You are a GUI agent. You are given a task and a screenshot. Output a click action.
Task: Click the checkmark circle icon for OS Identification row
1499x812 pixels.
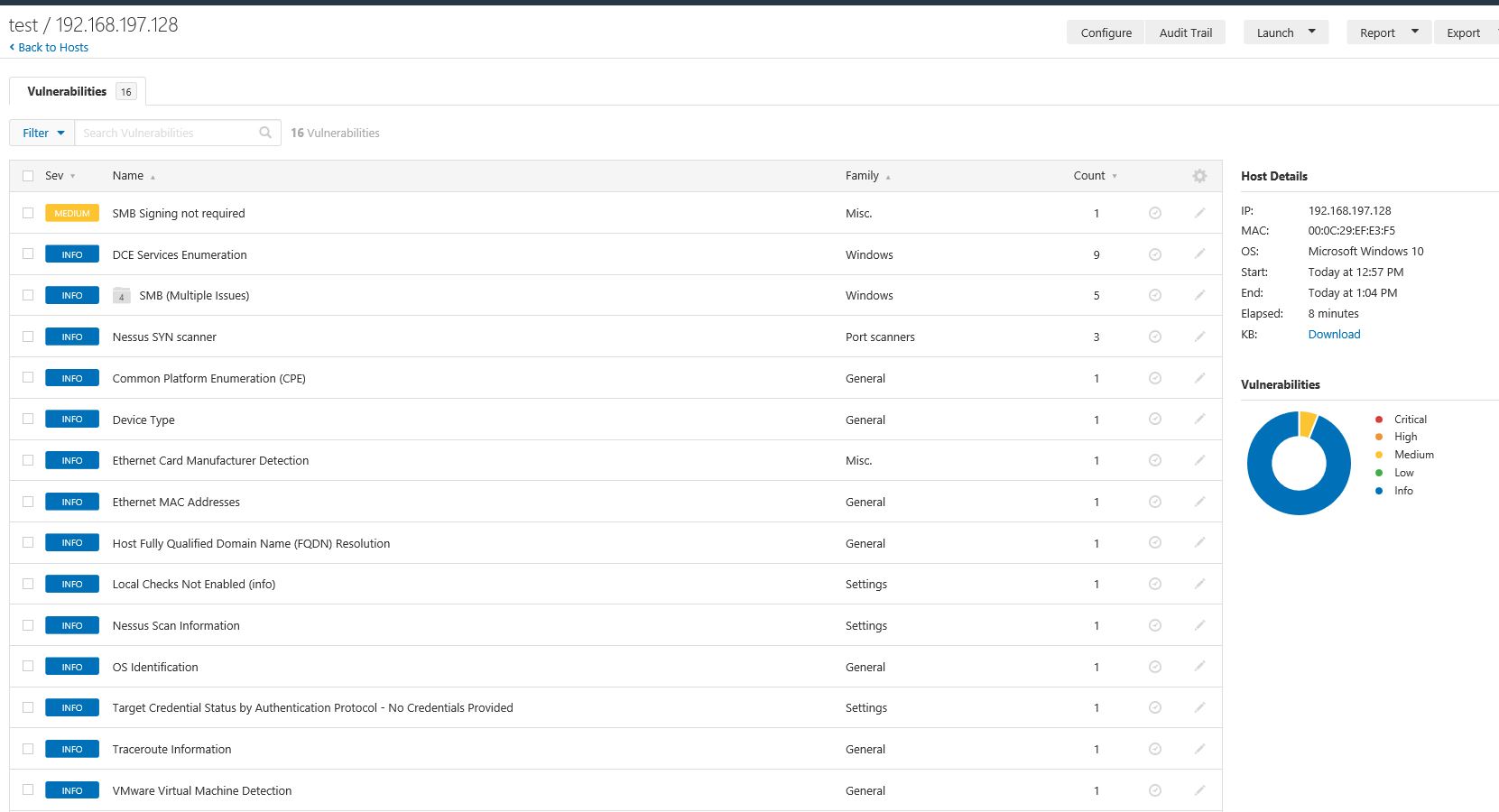(1154, 667)
